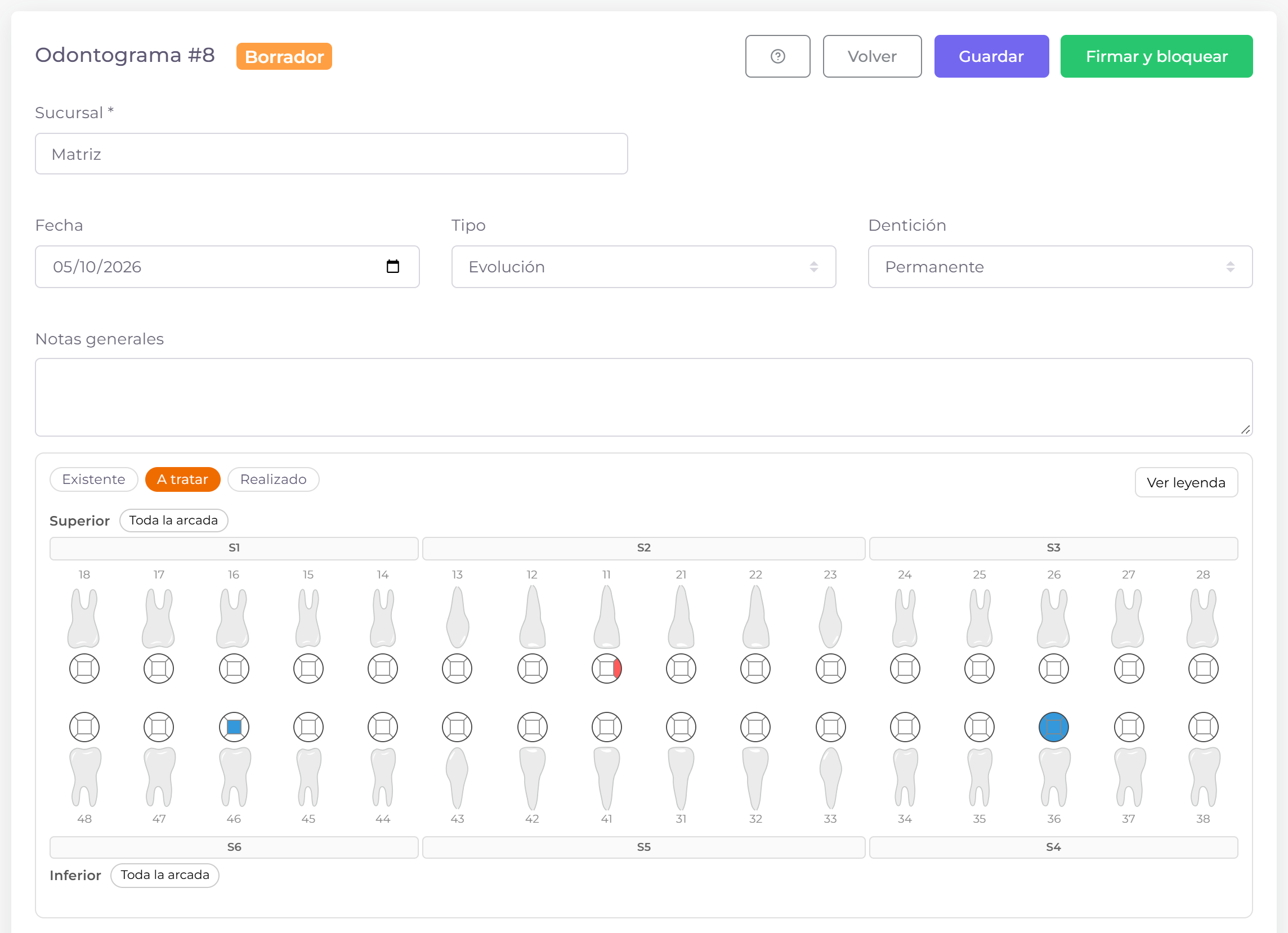Screen dimensions: 1288x933
Task: Select the S6 sextant bar
Action: (x=234, y=847)
